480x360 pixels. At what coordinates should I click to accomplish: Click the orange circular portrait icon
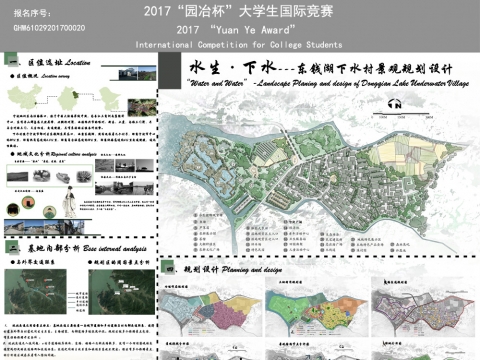click(28, 203)
